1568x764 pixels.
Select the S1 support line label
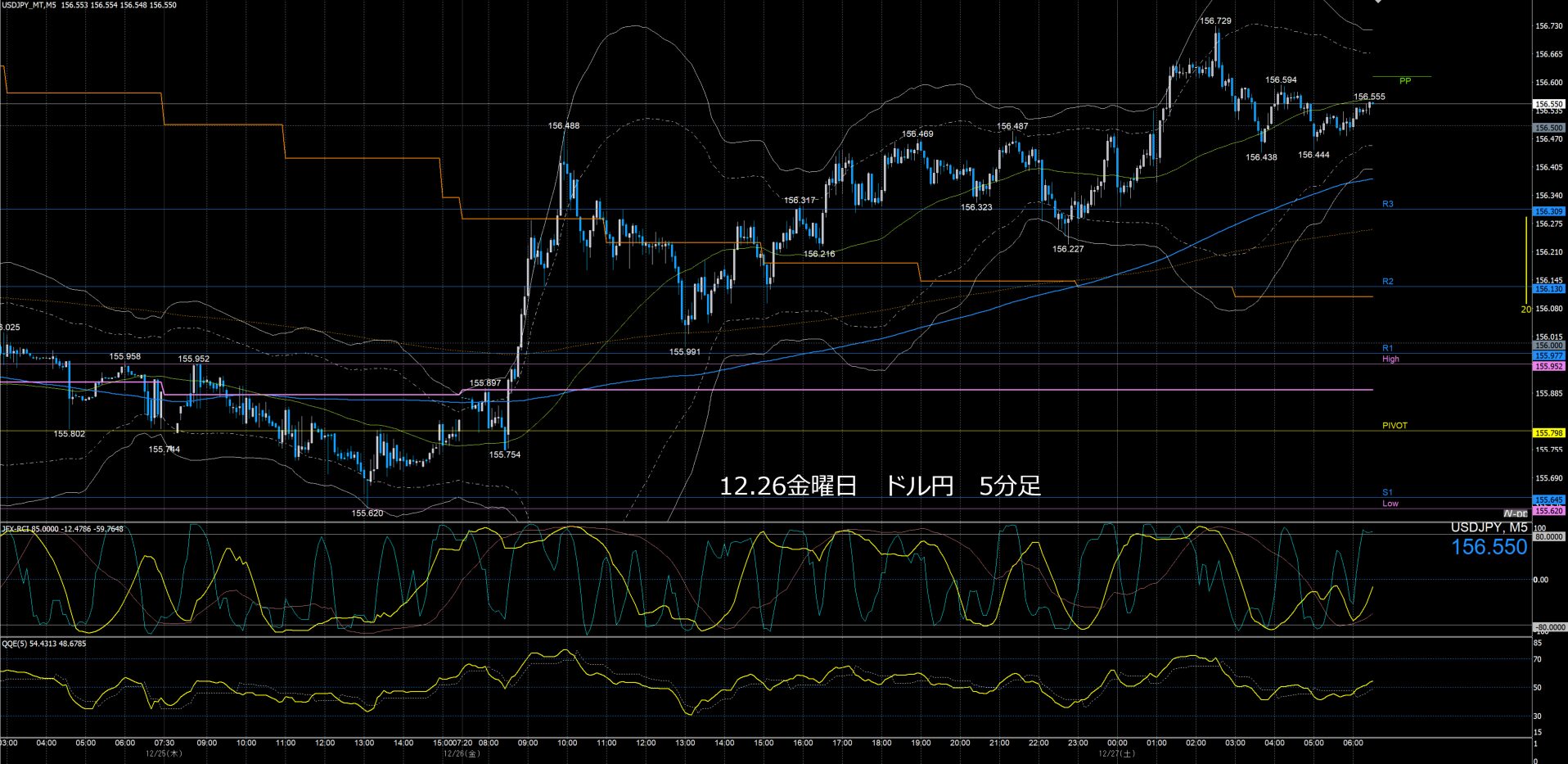coord(1387,492)
